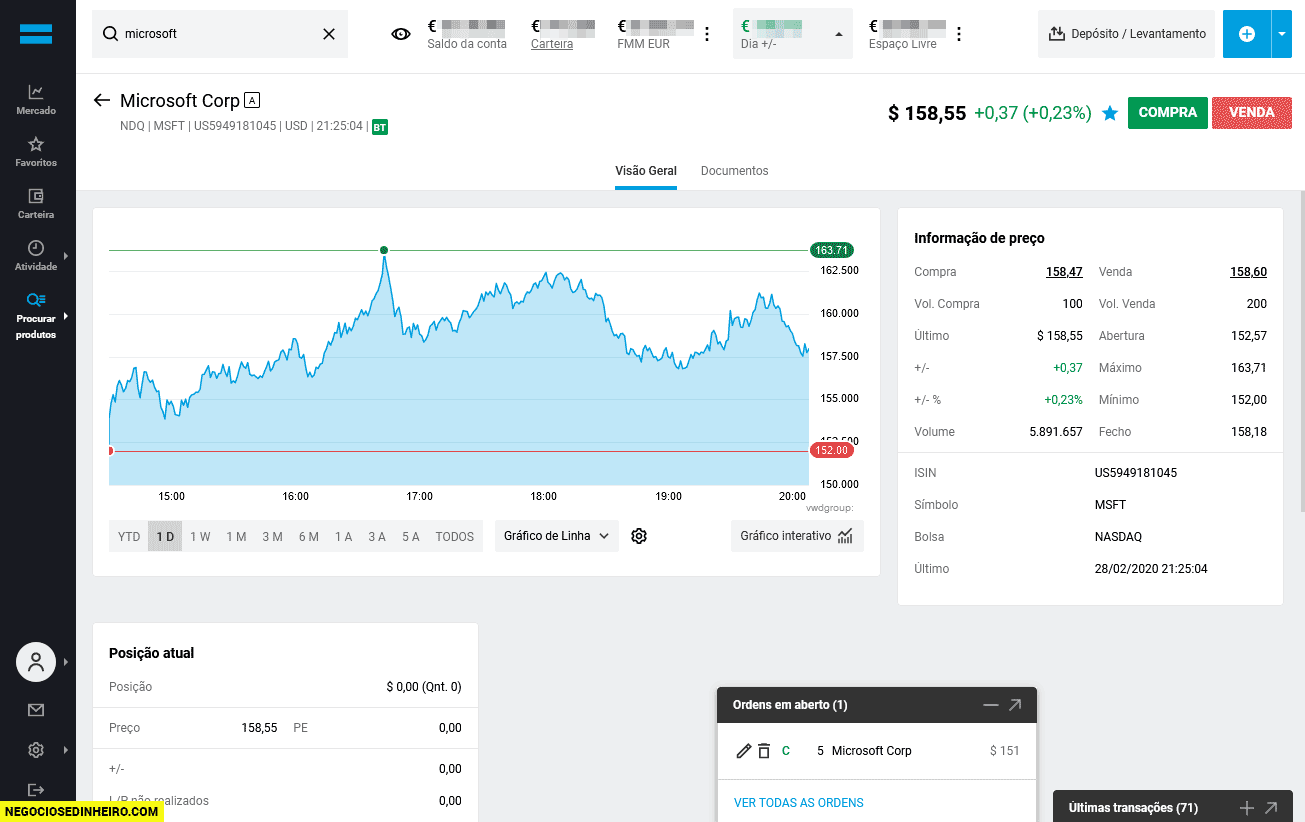
Task: Open the Atividade sidebar section
Action: click(36, 255)
